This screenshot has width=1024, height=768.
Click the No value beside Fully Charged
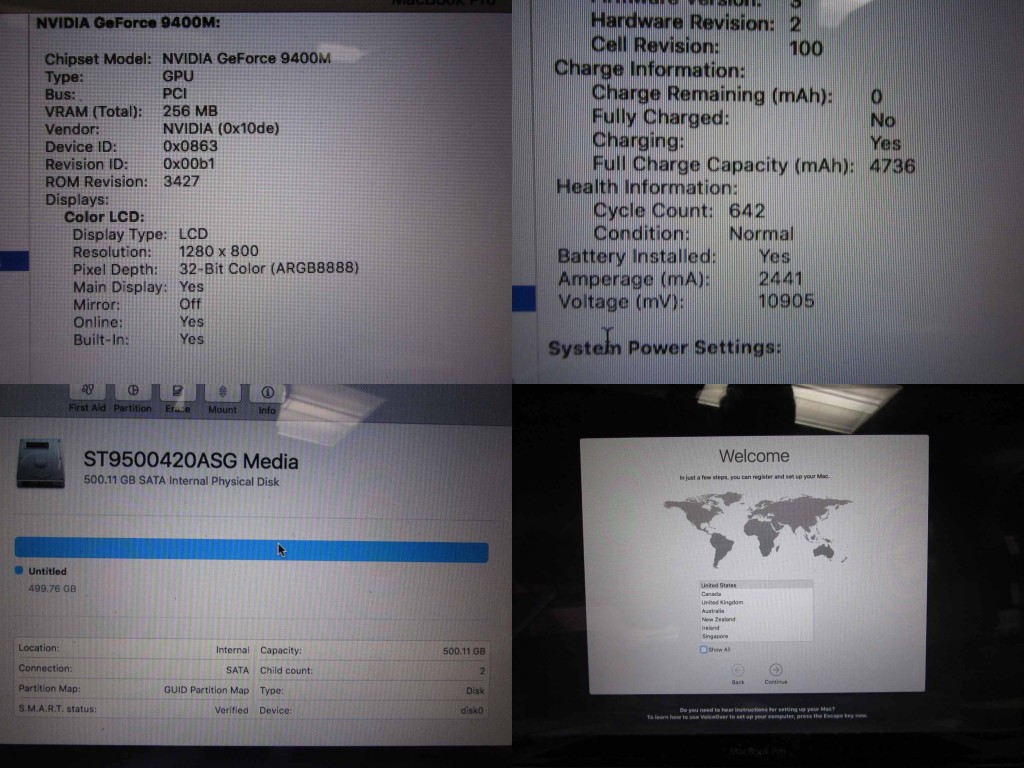coord(883,120)
